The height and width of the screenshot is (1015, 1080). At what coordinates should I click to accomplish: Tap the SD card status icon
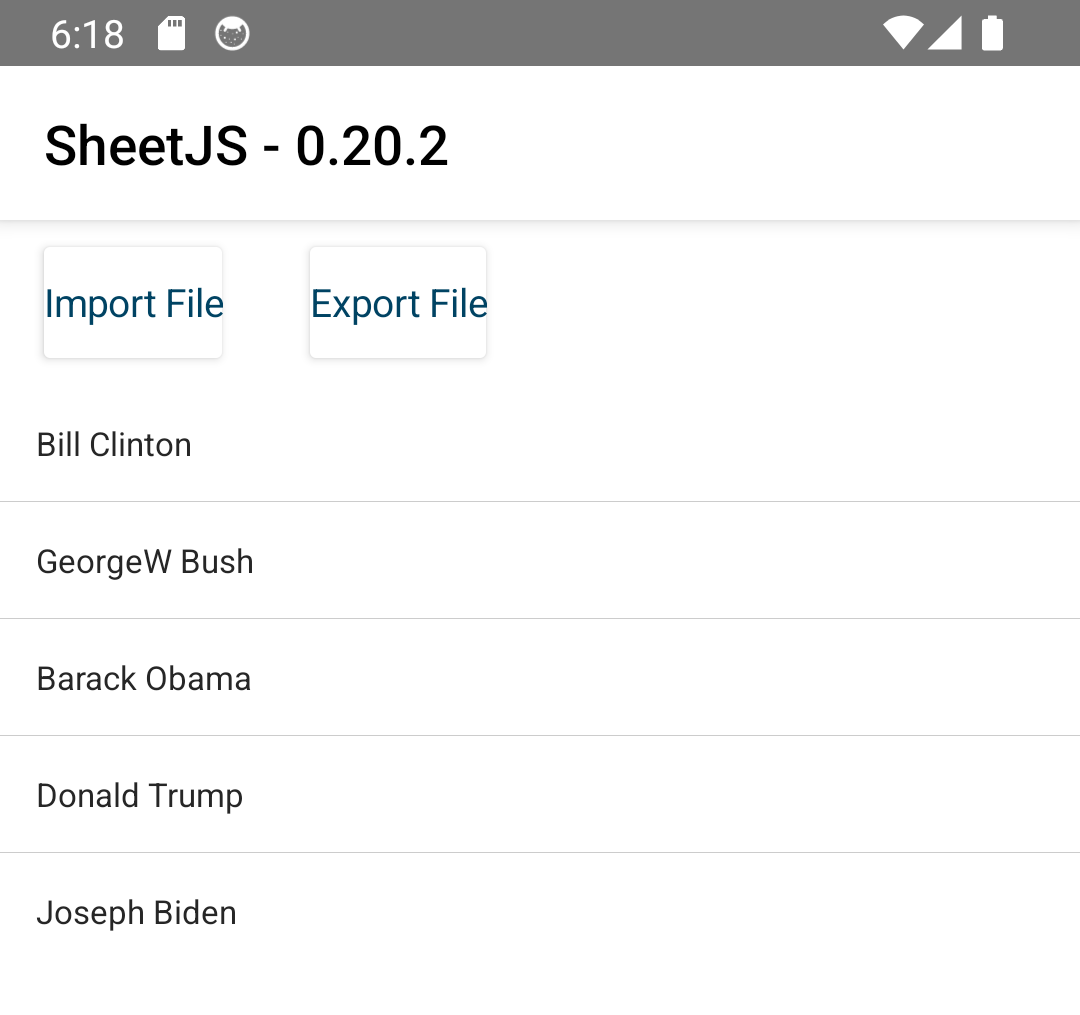(x=172, y=34)
